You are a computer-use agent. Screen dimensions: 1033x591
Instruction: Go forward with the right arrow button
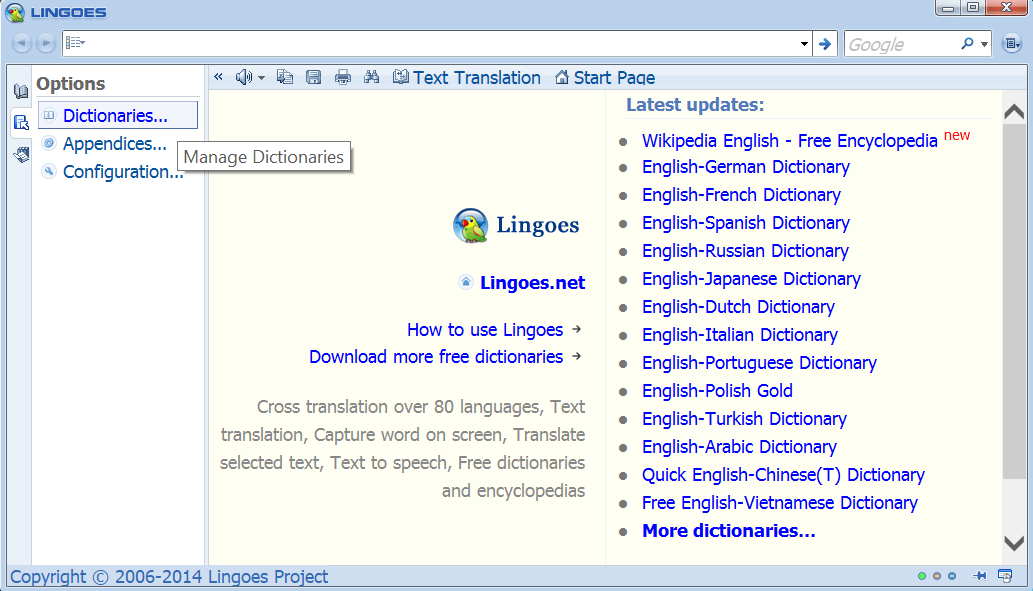(45, 43)
